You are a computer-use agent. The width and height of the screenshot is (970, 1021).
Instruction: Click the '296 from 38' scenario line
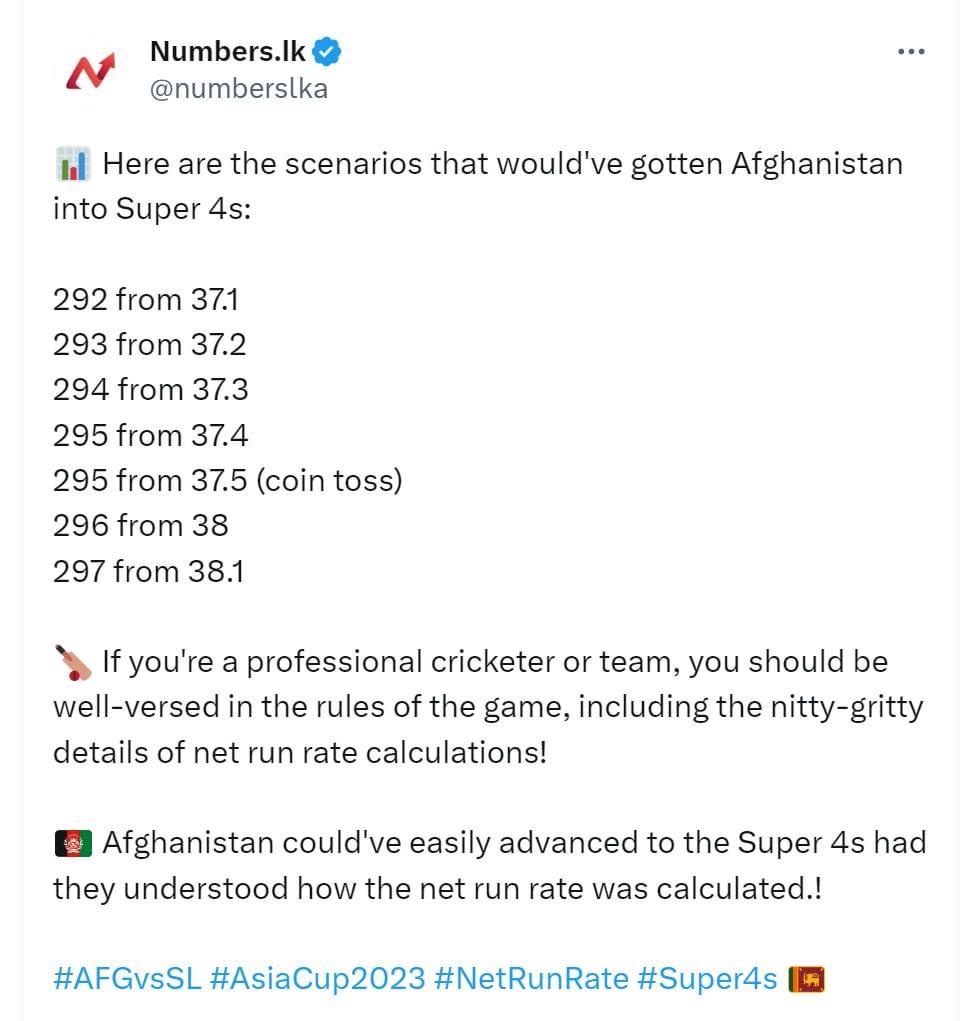point(141,525)
